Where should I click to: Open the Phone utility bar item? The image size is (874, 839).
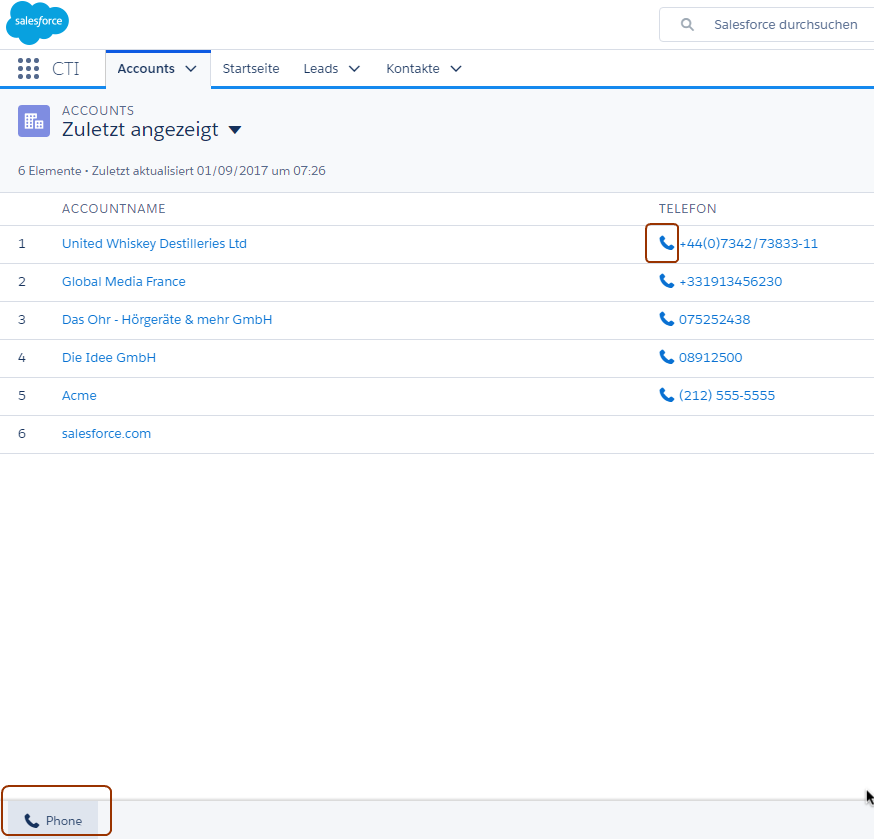point(53,820)
